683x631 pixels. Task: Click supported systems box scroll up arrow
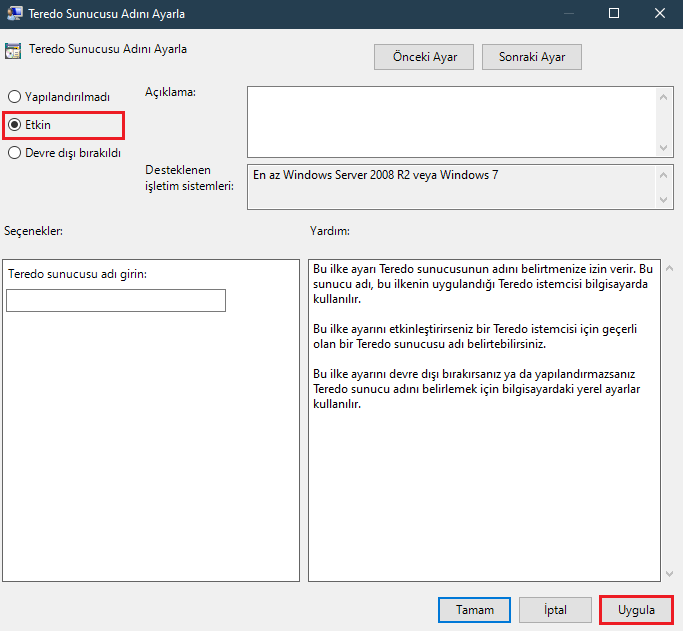point(663,175)
